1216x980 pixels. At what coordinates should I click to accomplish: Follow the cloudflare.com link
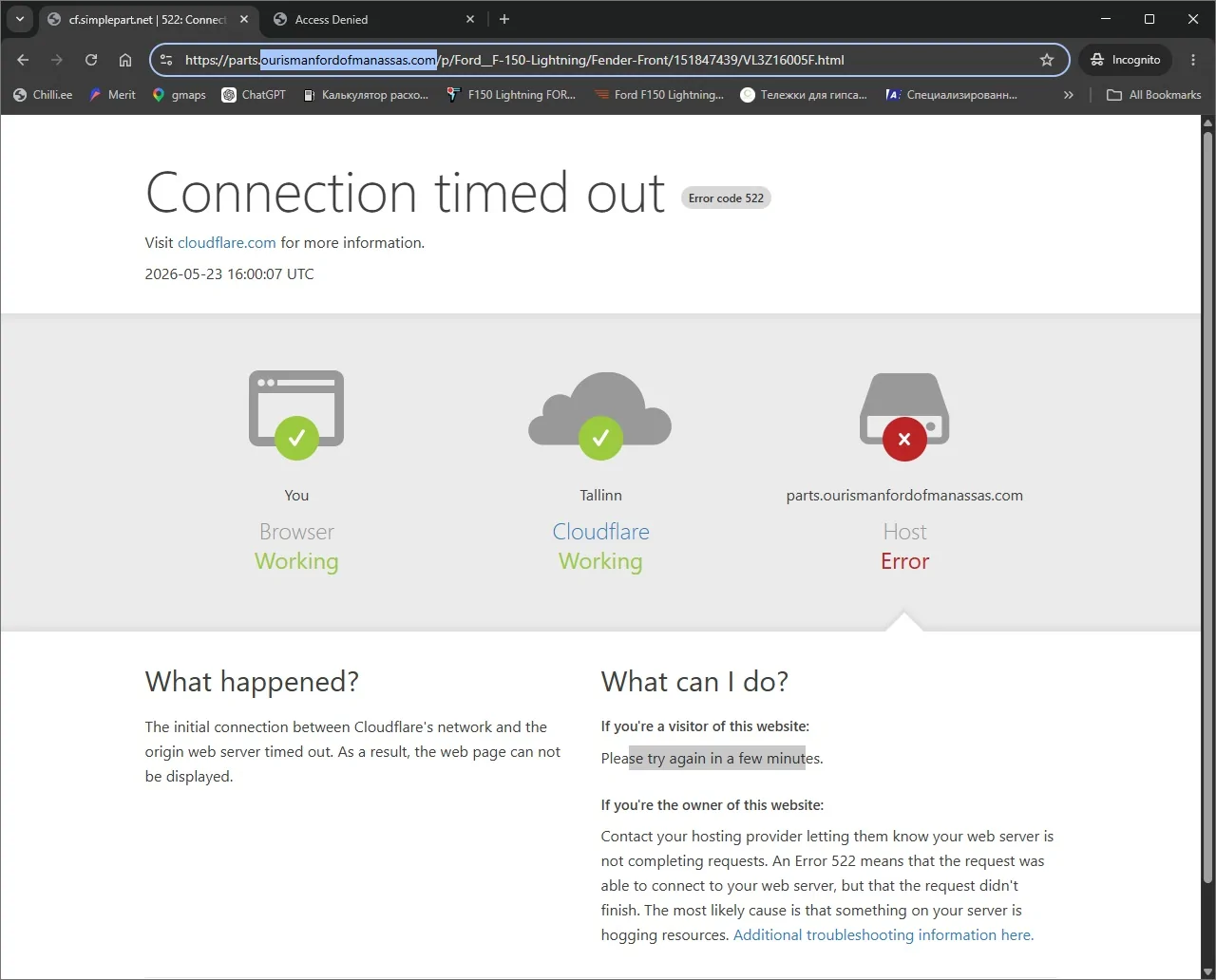tap(227, 243)
